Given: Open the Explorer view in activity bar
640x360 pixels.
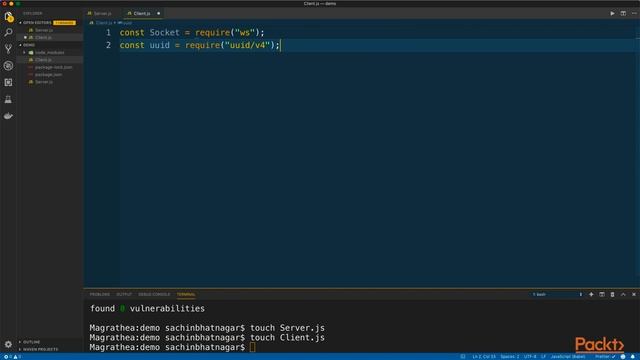Looking at the screenshot, I should (9, 16).
